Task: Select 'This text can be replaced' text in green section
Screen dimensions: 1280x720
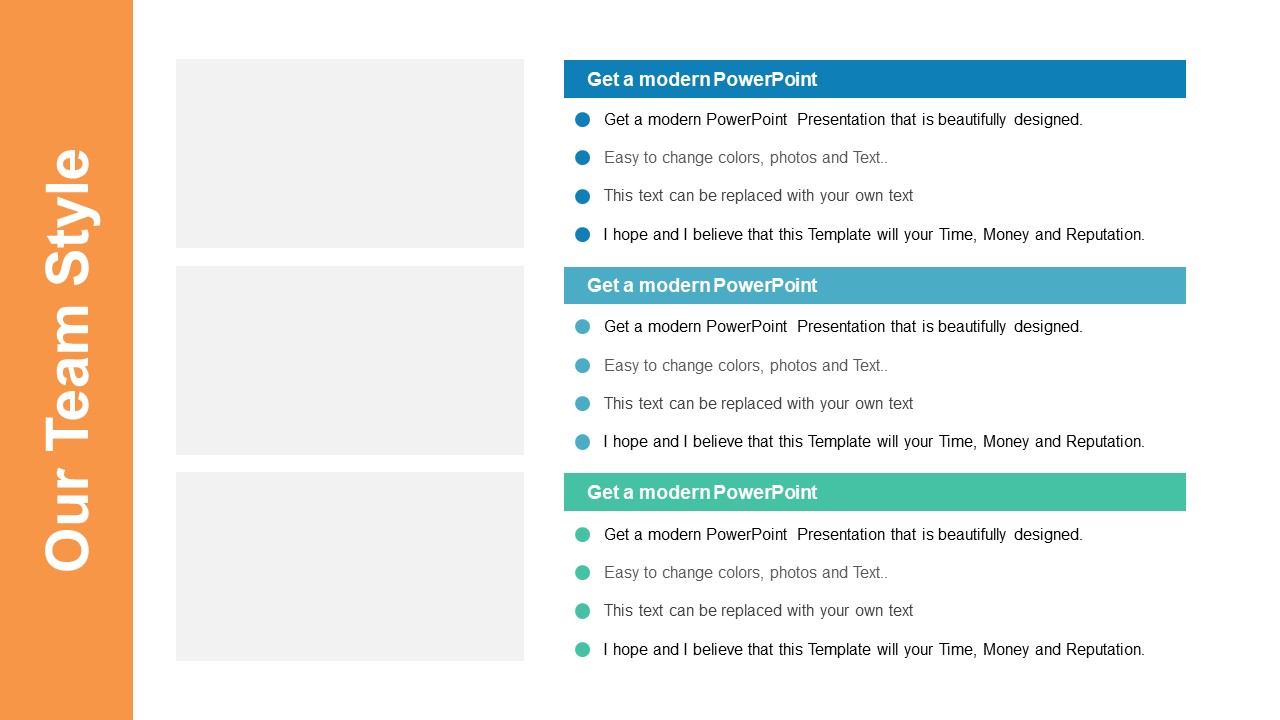Action: (x=759, y=610)
